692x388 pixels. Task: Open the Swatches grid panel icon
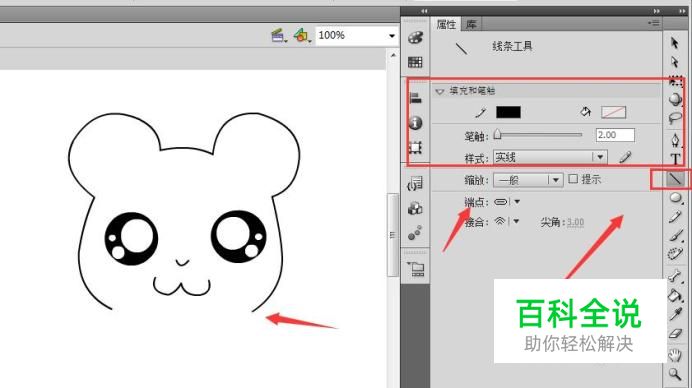pyautogui.click(x=415, y=62)
